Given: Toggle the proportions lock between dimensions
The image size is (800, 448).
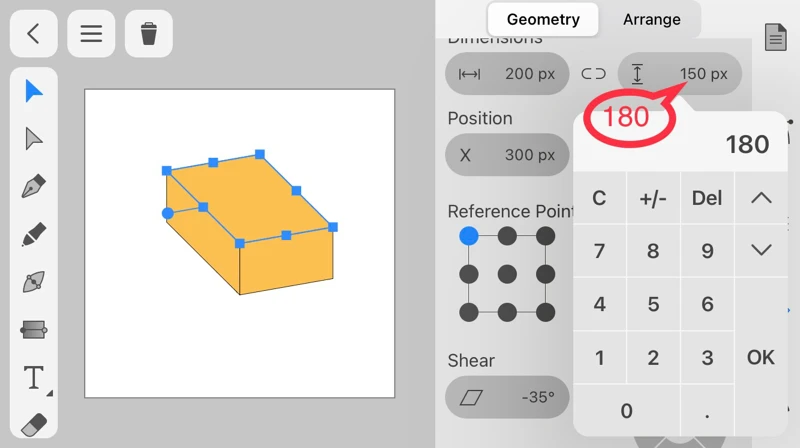Looking at the screenshot, I should 593,74.
